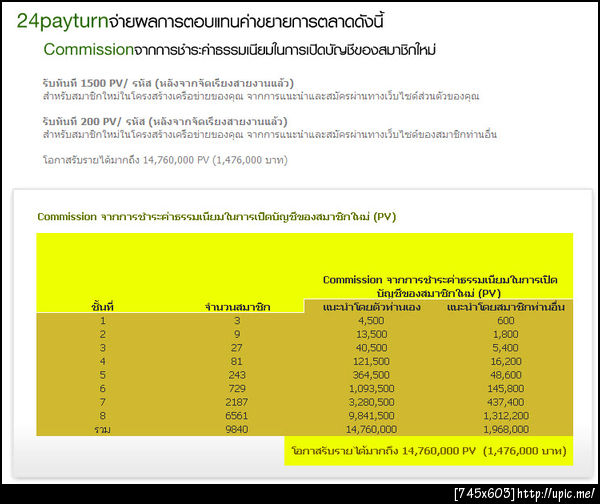The height and width of the screenshot is (504, 600).
Task: Click the 'แนะนำโดยสมาชิกท่านอื่น' column header
Action: 505,307
